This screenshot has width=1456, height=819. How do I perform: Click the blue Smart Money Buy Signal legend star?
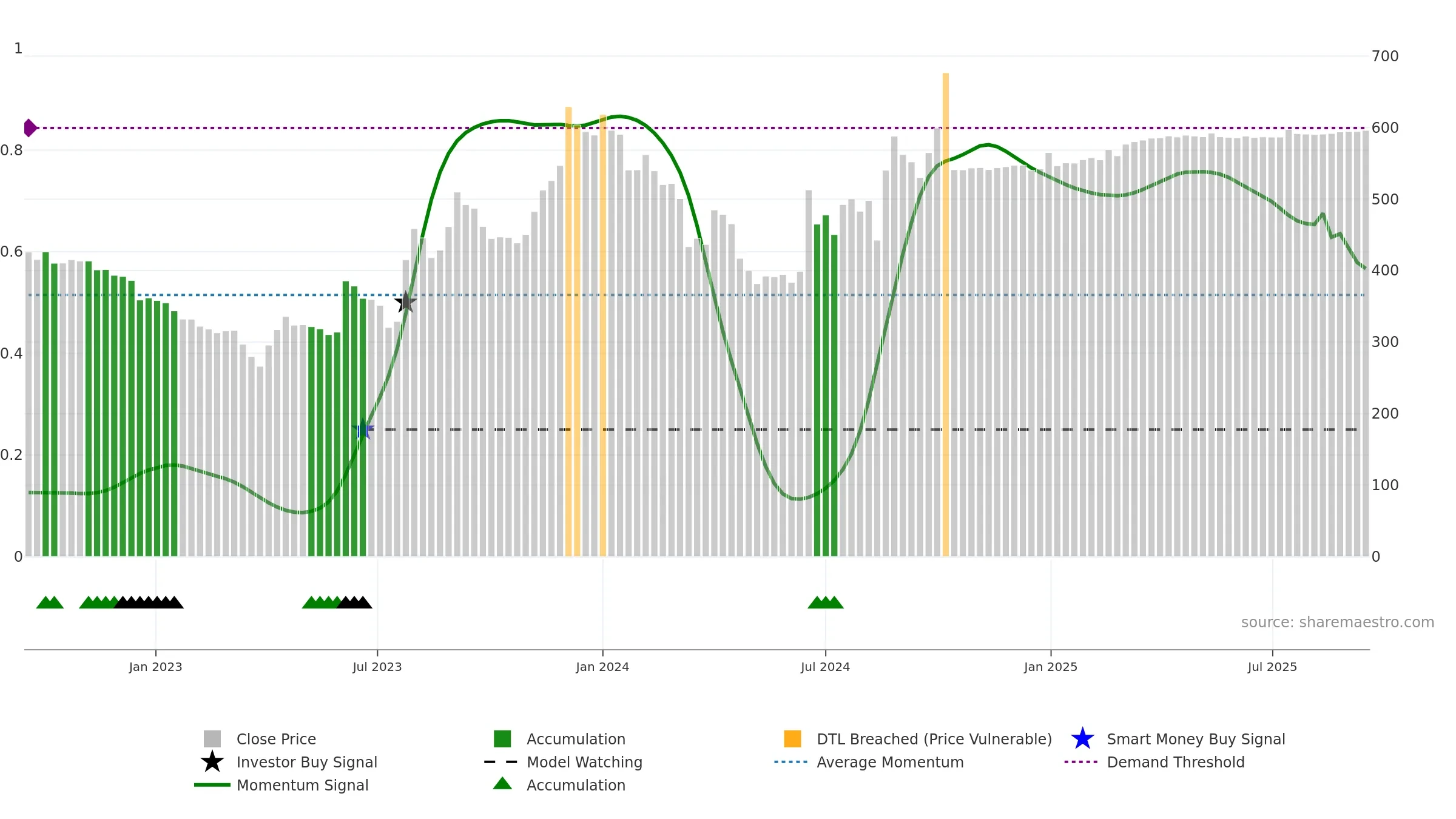coord(1082,739)
